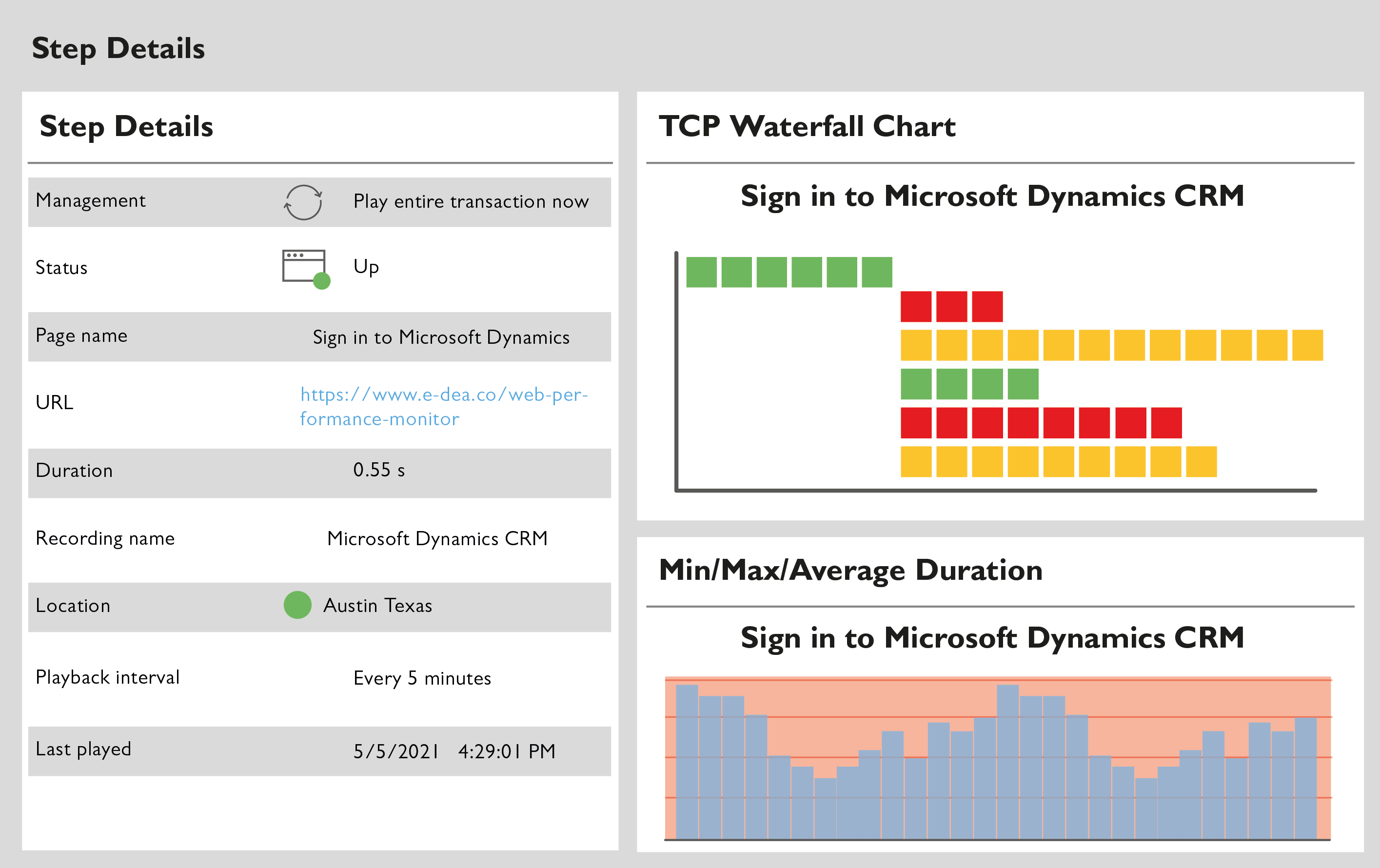Click the 'Step Details' panel heading
This screenshot has width=1380, height=868.
coord(126,127)
